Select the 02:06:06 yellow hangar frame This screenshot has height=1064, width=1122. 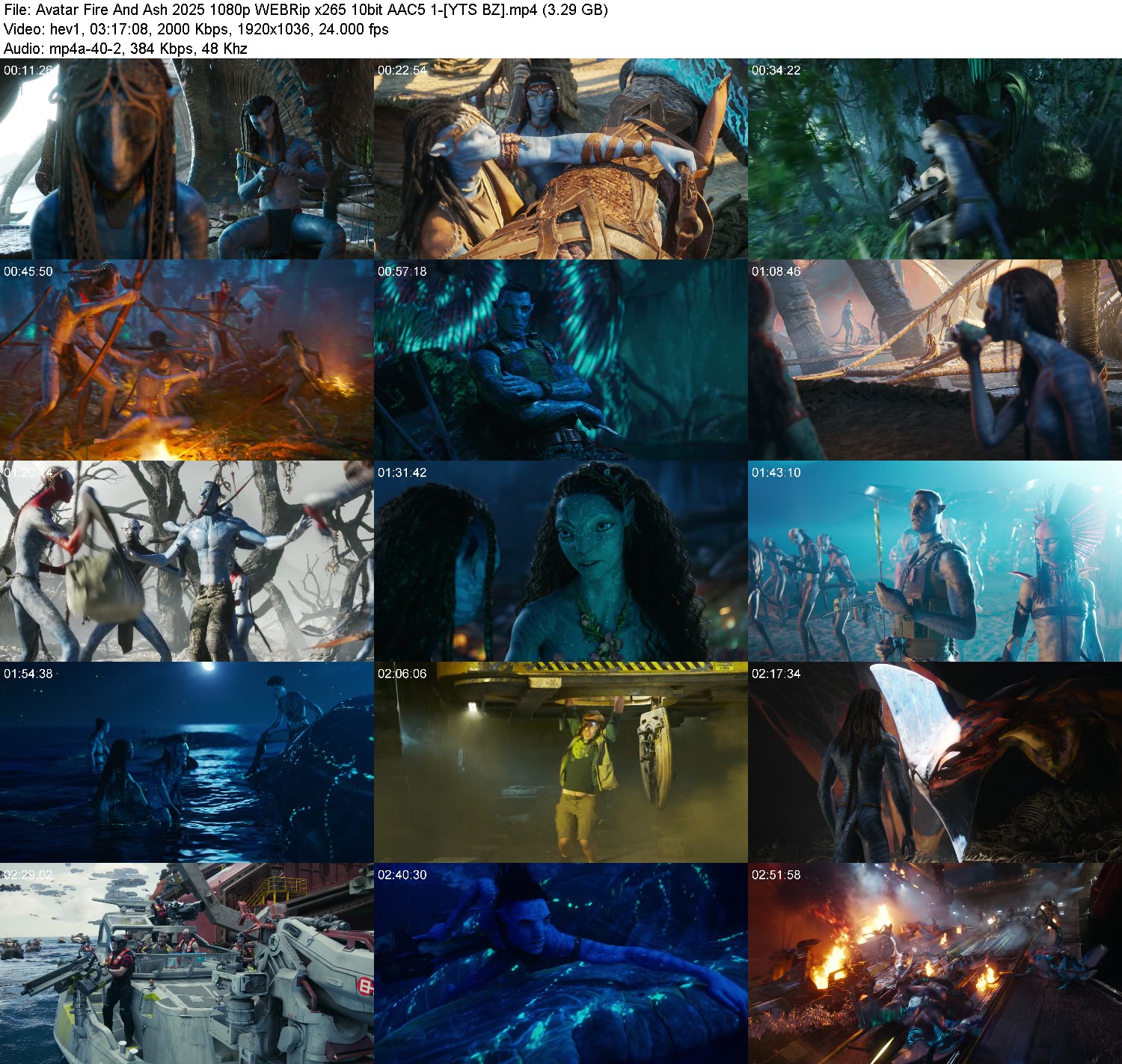561,763
